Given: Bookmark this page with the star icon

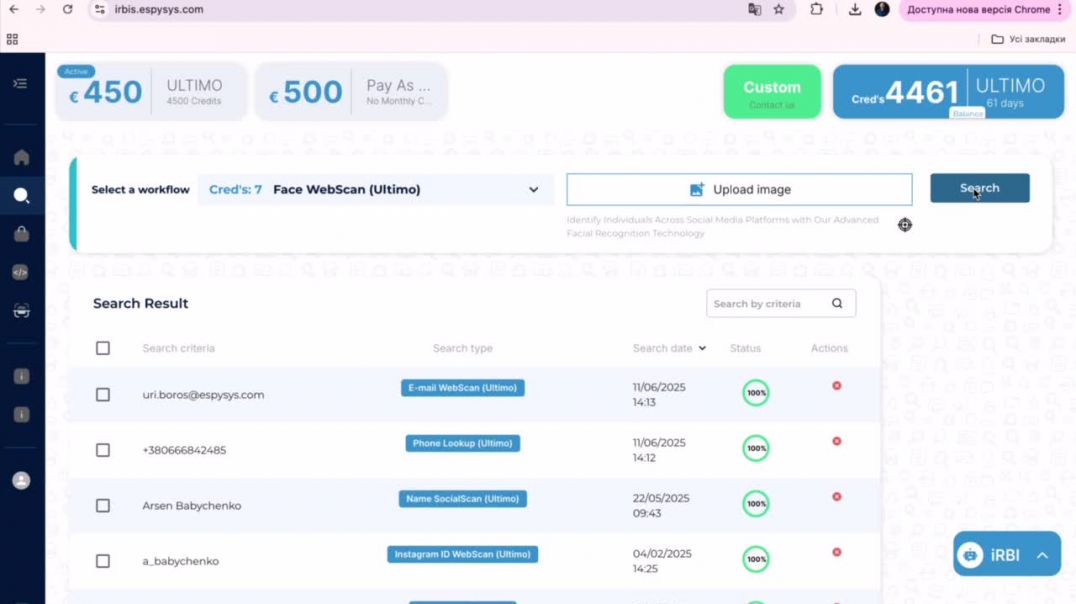Looking at the screenshot, I should tap(779, 10).
